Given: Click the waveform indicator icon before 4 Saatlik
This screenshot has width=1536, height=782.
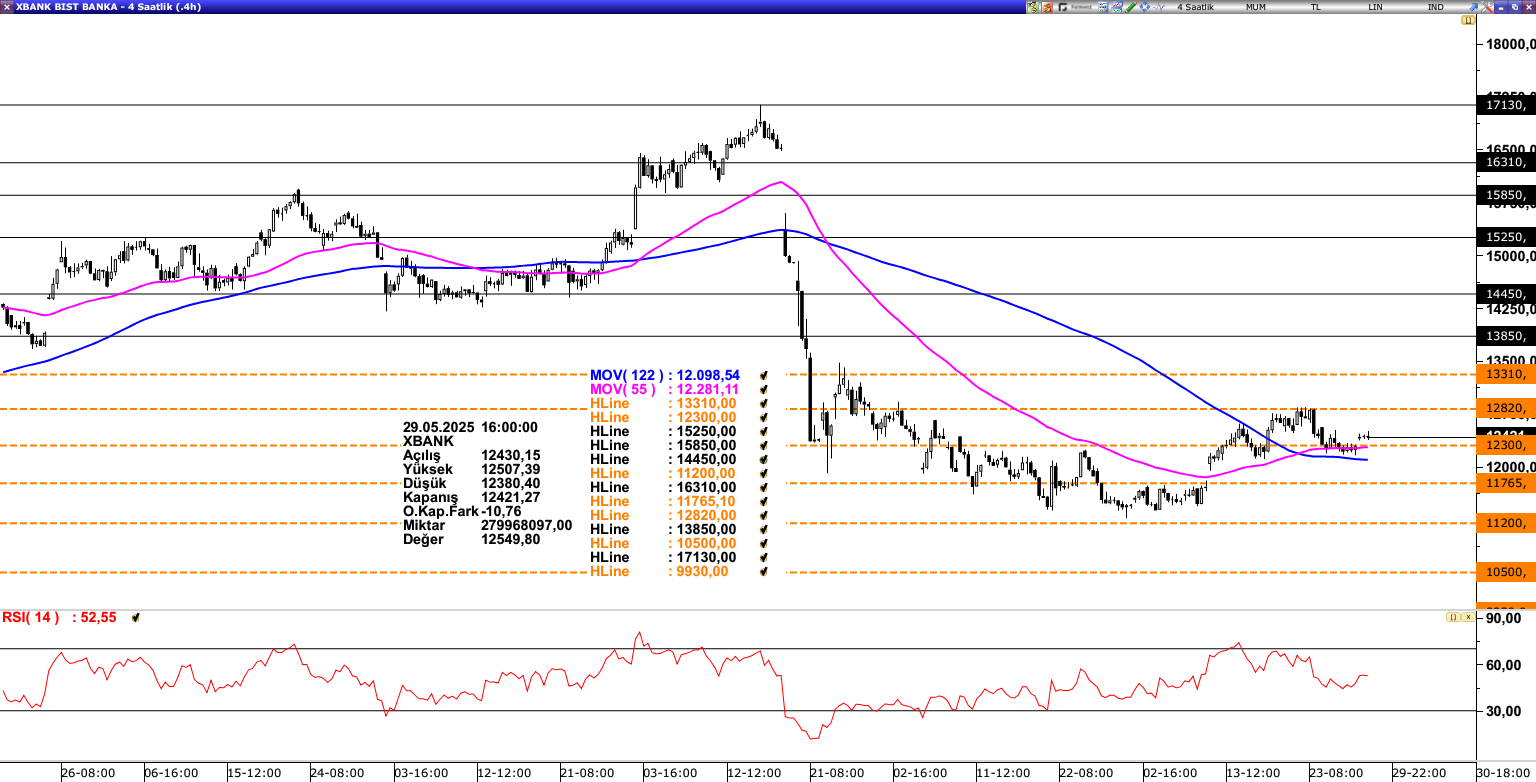Looking at the screenshot, I should tap(1159, 7).
